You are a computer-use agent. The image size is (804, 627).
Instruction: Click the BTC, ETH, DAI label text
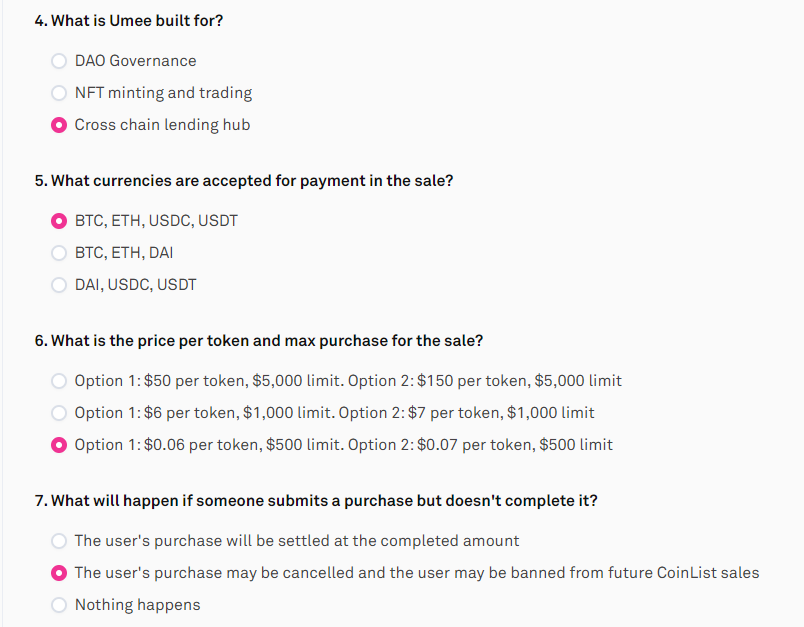click(x=123, y=253)
